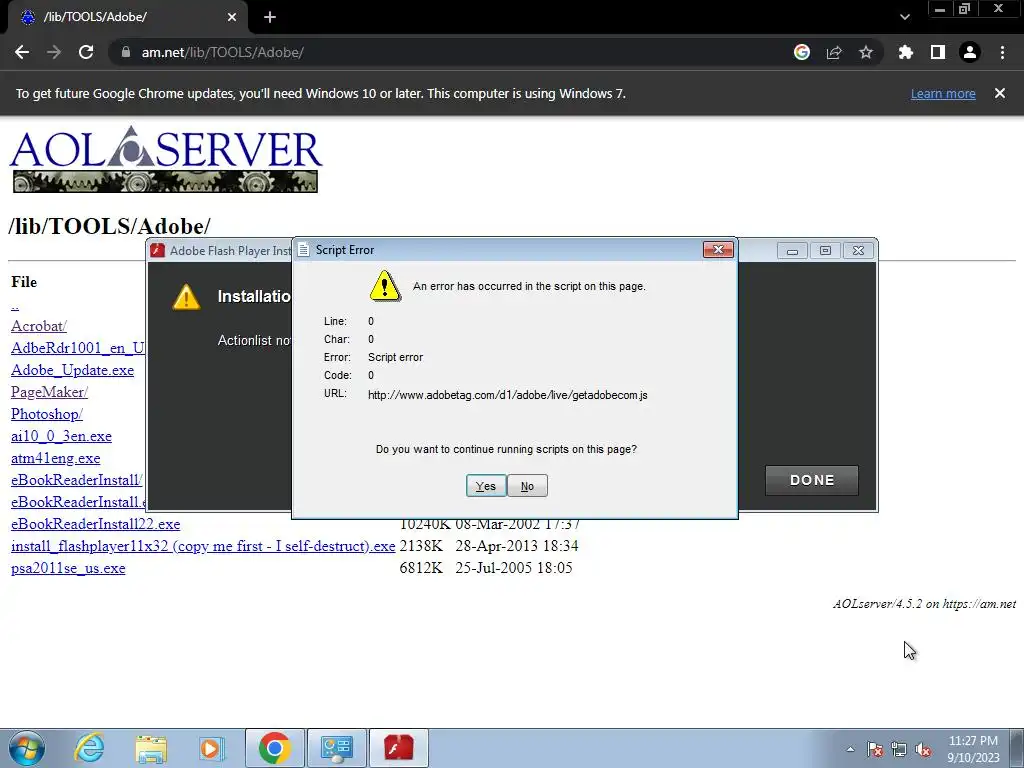Image resolution: width=1024 pixels, height=768 pixels.
Task: Close the Script Error dialog
Action: pyautogui.click(x=718, y=249)
